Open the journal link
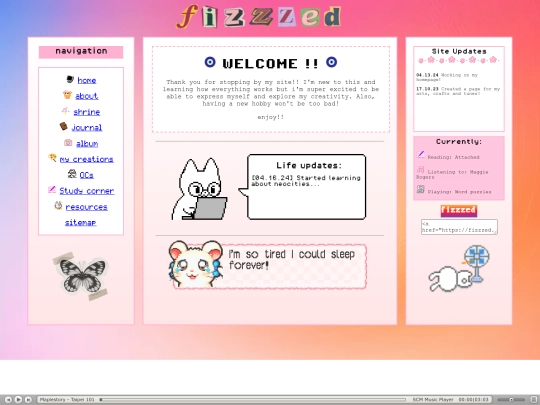Viewport: 540px width, 405px height. click(x=86, y=128)
